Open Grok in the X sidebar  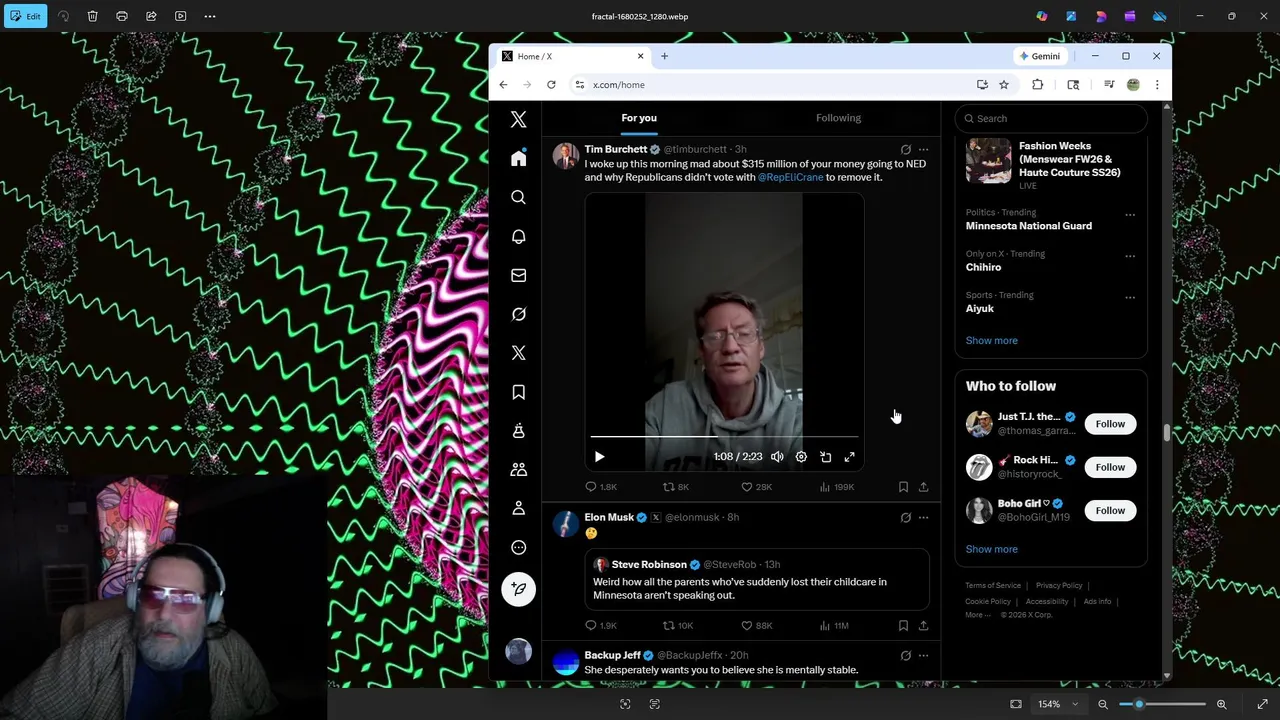tap(518, 314)
